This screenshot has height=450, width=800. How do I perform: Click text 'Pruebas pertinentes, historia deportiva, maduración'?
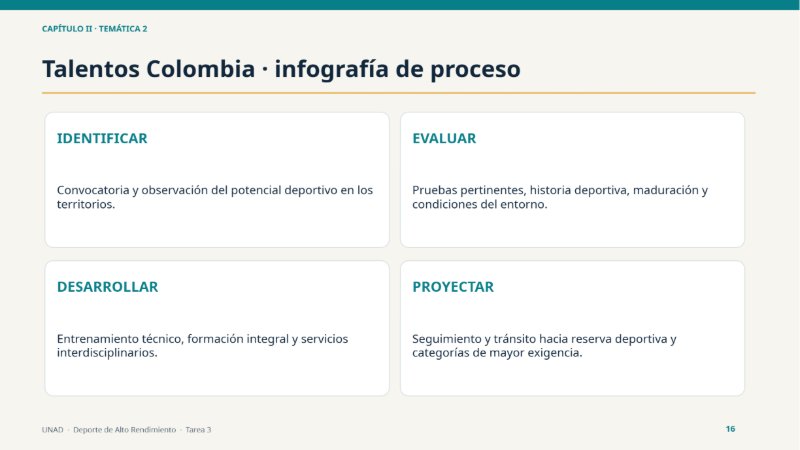click(x=556, y=190)
